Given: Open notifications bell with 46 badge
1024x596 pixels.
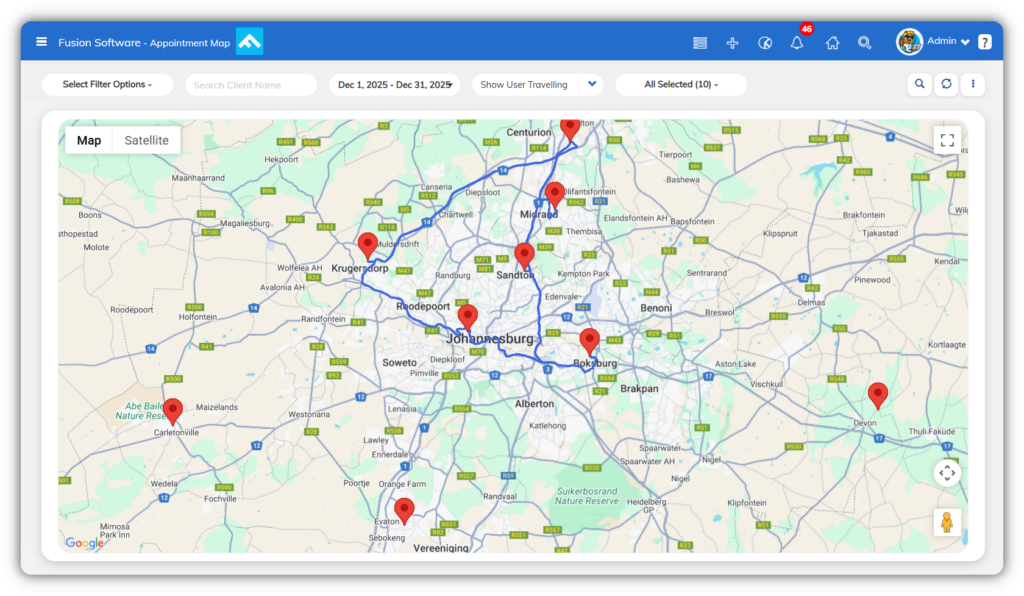Looking at the screenshot, I should (x=797, y=42).
